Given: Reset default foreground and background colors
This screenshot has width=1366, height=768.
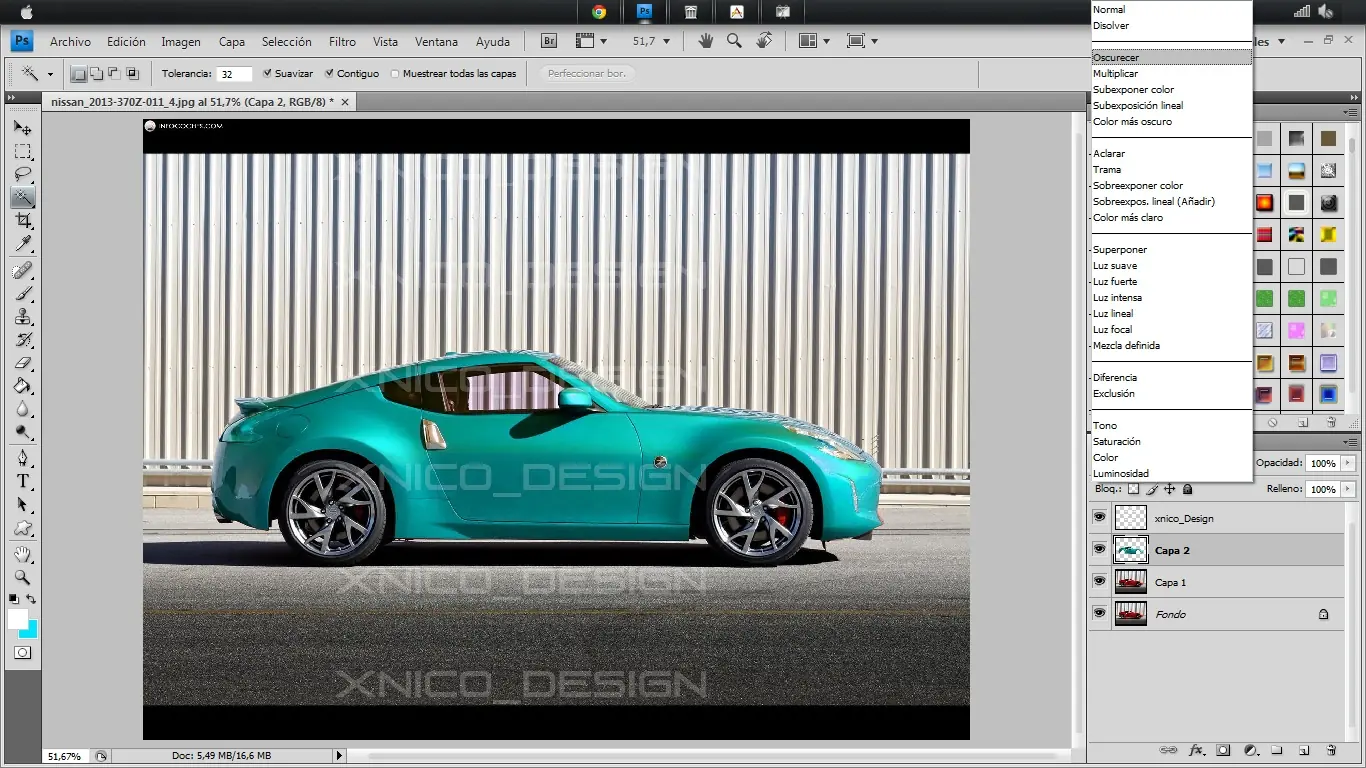Looking at the screenshot, I should click(13, 599).
